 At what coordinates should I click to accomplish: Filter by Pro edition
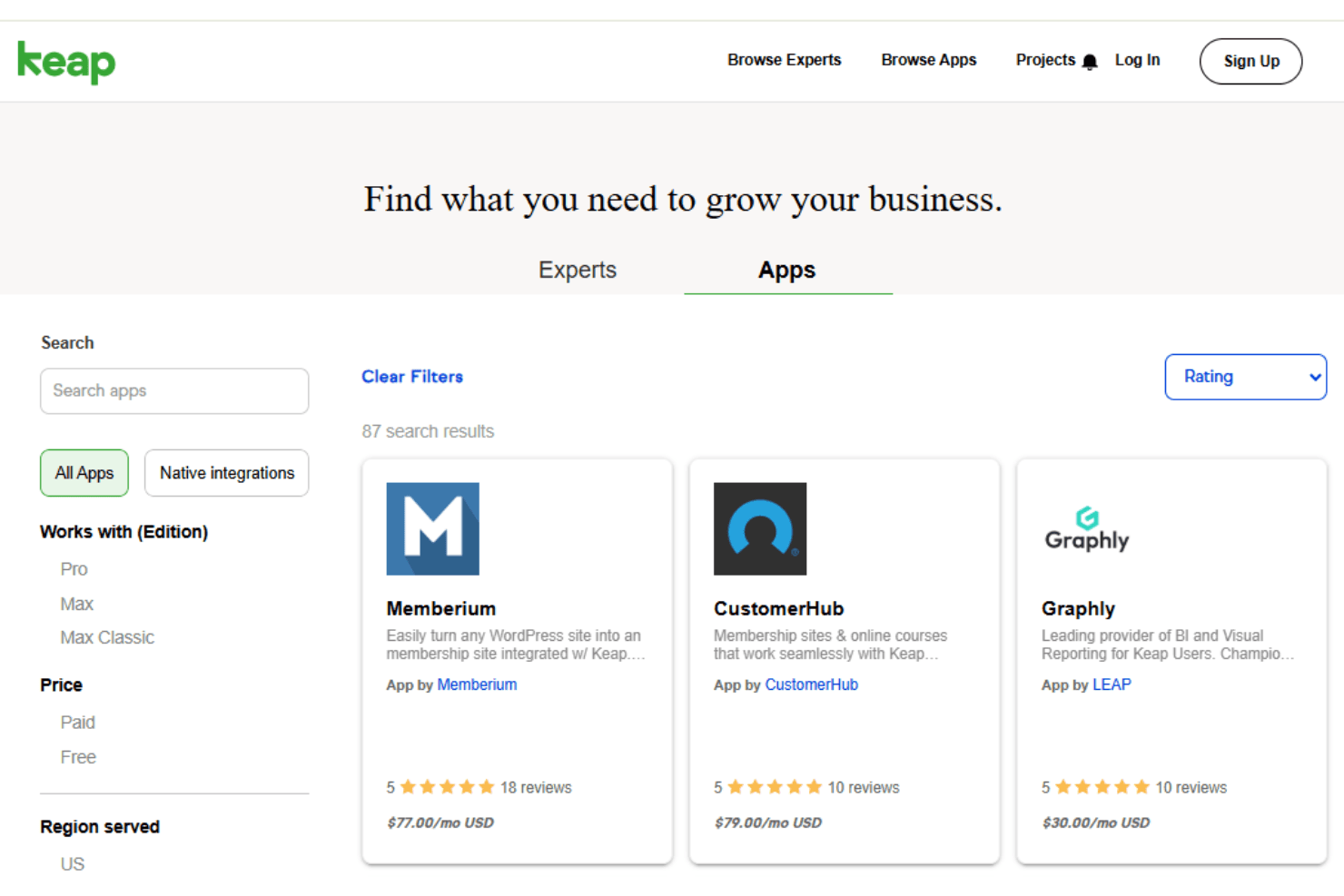74,569
